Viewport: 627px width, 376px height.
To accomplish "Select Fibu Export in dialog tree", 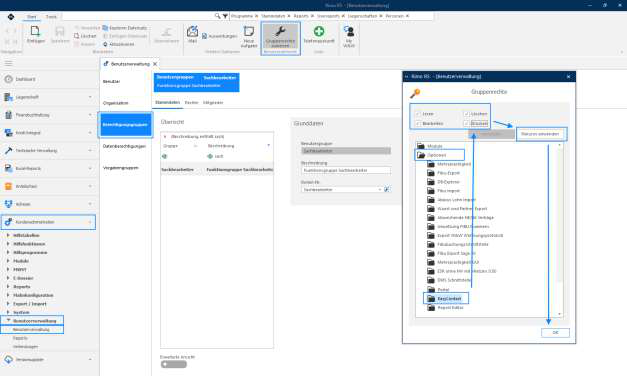I will point(449,173).
